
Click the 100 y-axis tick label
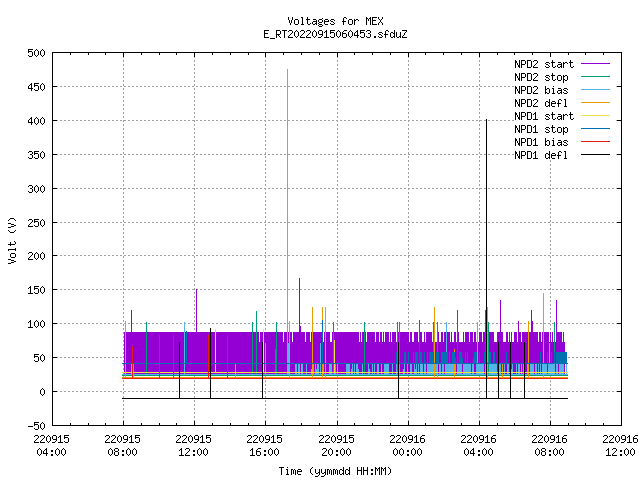coord(36,324)
